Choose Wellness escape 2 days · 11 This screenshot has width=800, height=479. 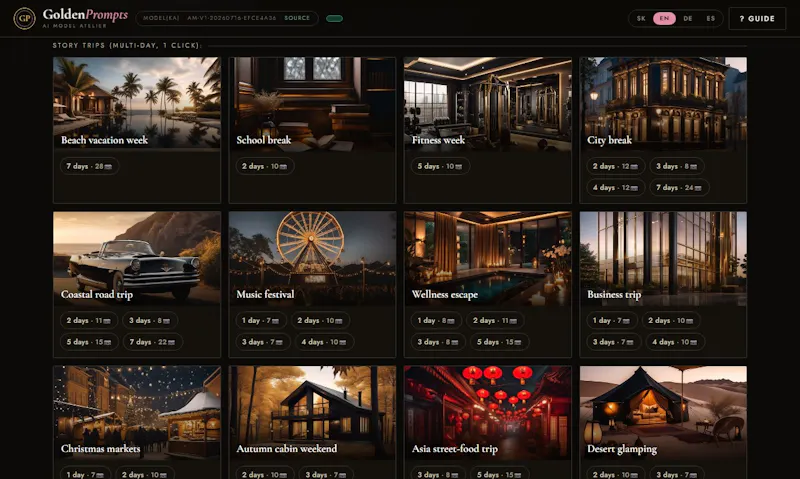pyautogui.click(x=495, y=320)
